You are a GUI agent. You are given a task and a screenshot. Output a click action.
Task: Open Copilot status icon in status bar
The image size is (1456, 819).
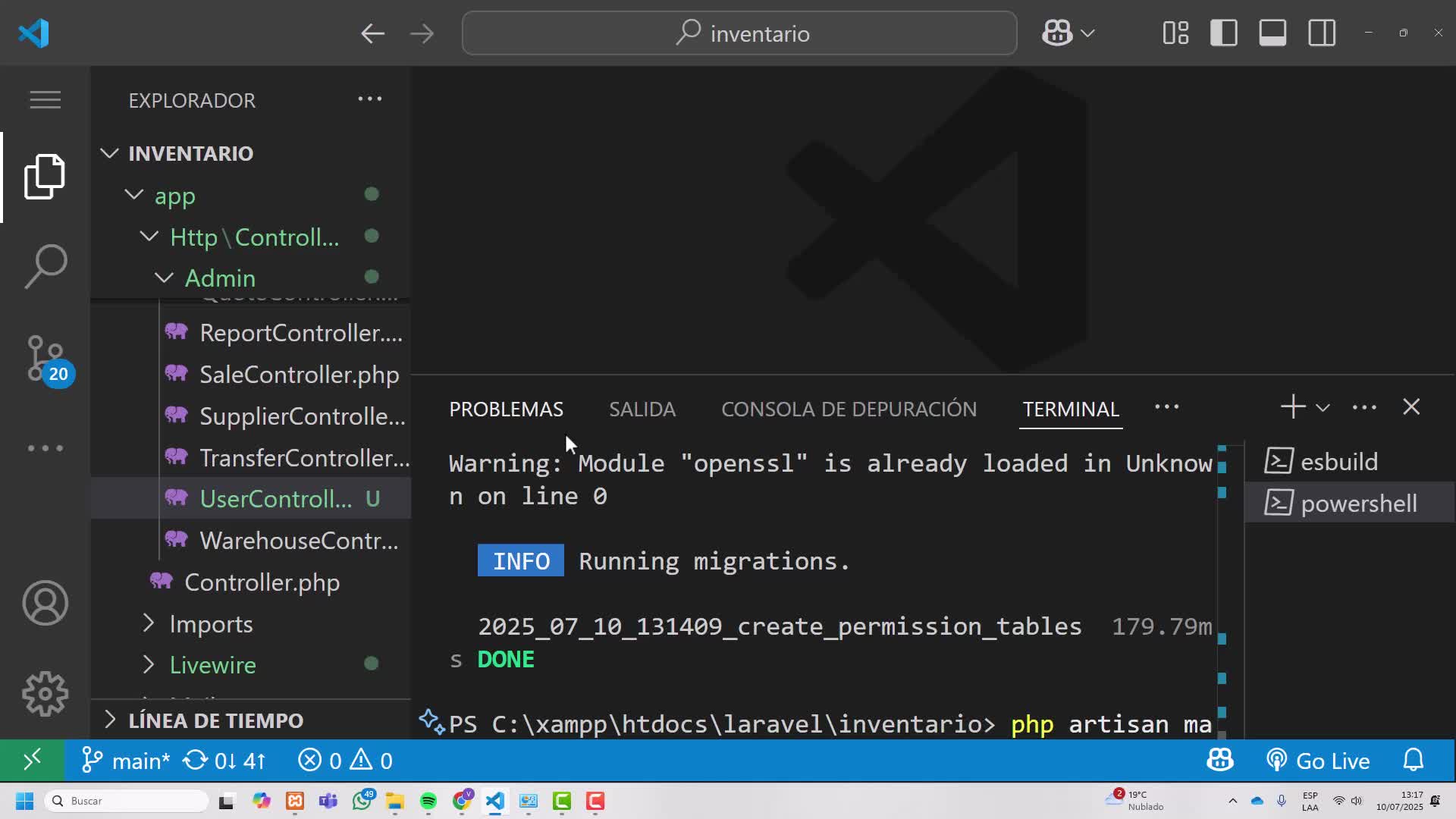click(1220, 760)
